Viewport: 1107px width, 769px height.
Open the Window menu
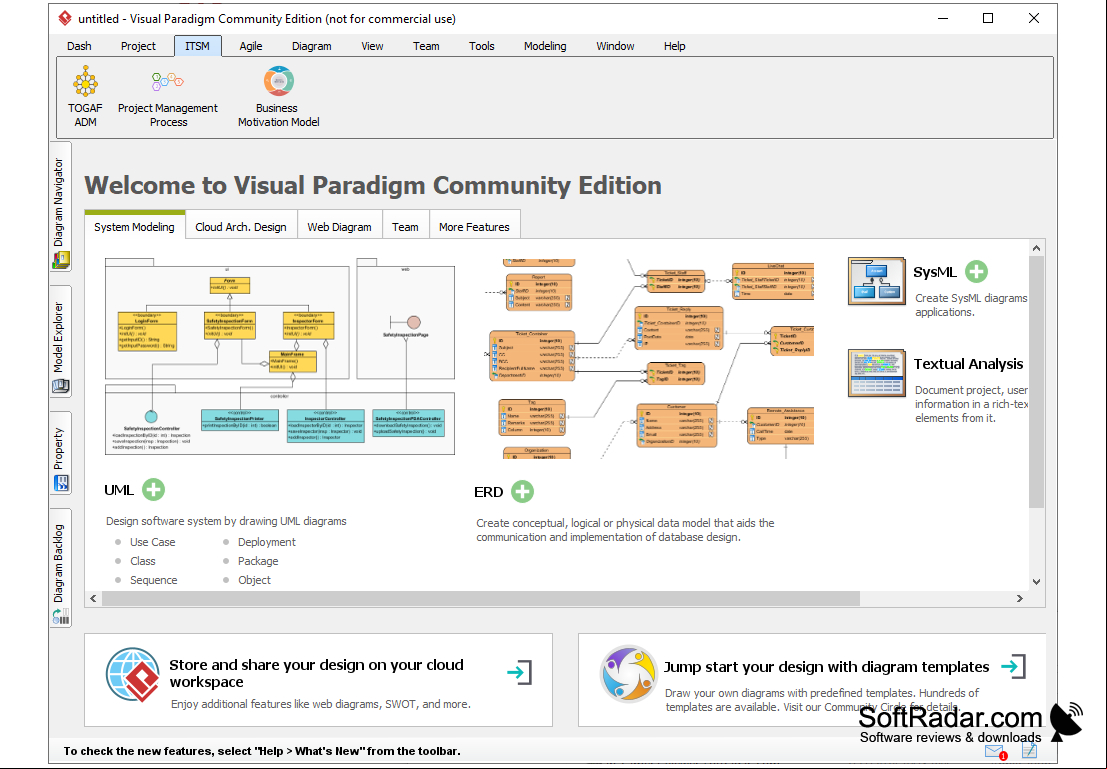[x=615, y=46]
